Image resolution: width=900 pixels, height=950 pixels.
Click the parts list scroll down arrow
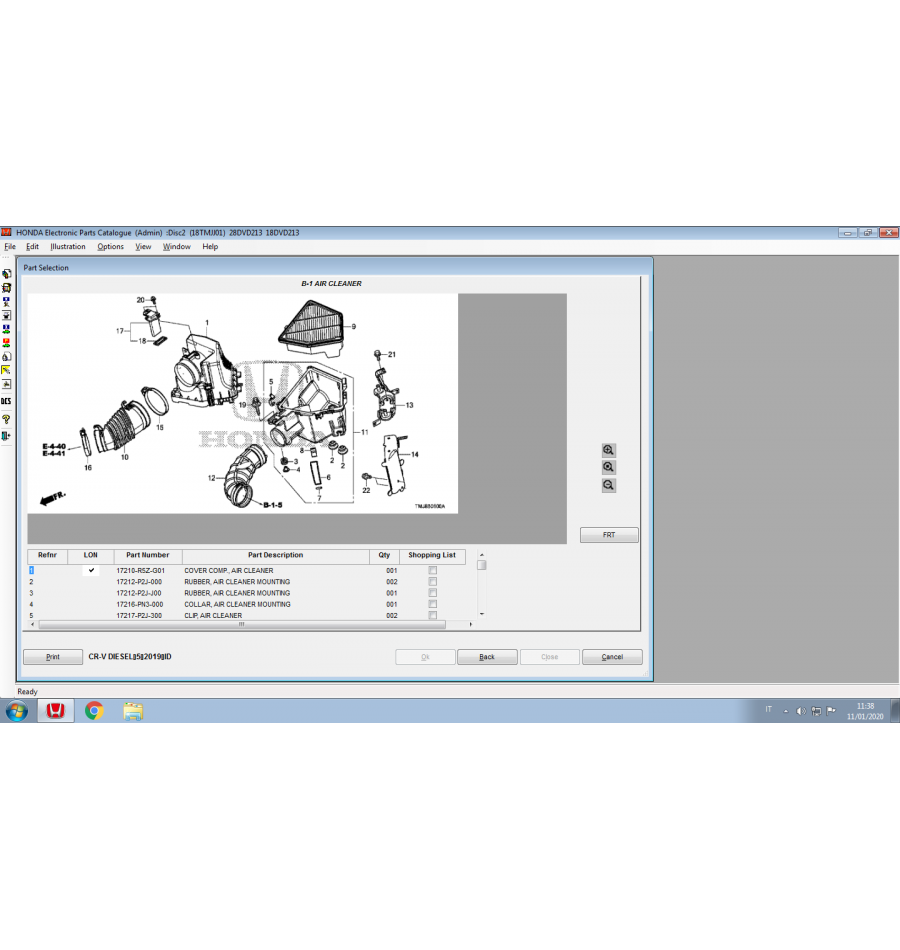pos(482,614)
